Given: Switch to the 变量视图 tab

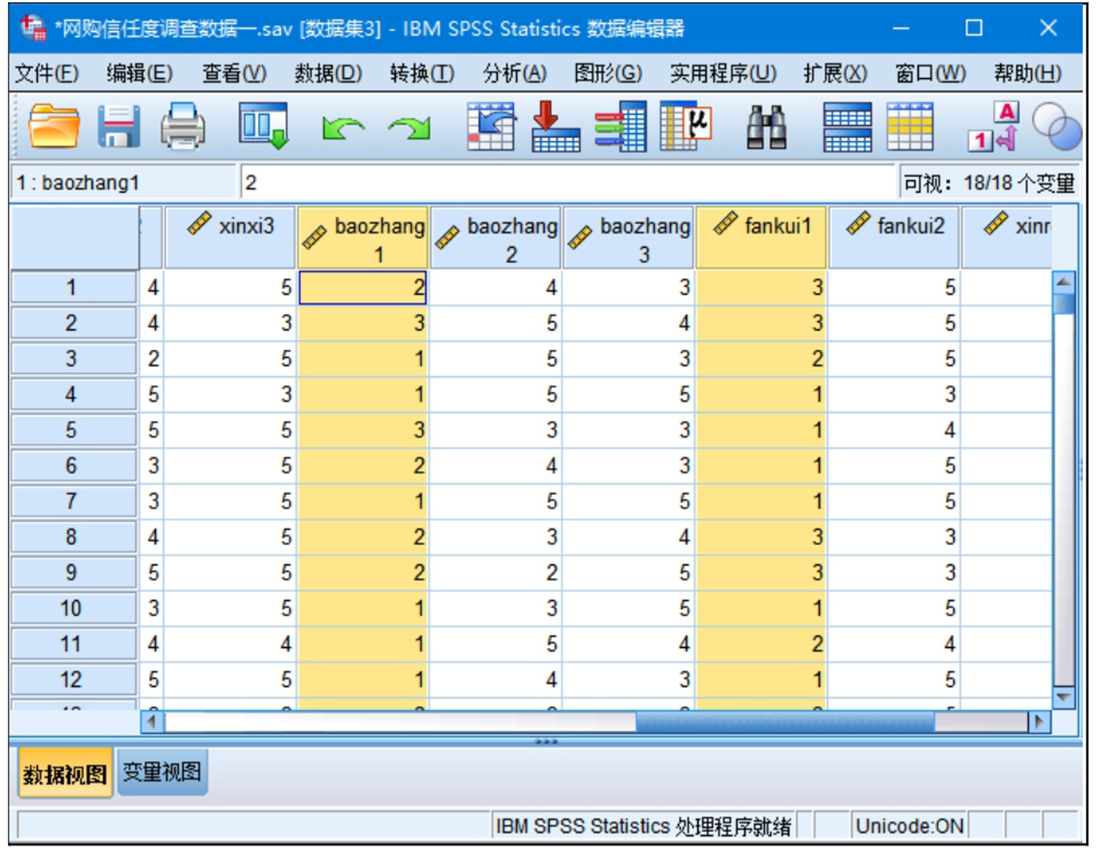Looking at the screenshot, I should tap(162, 773).
